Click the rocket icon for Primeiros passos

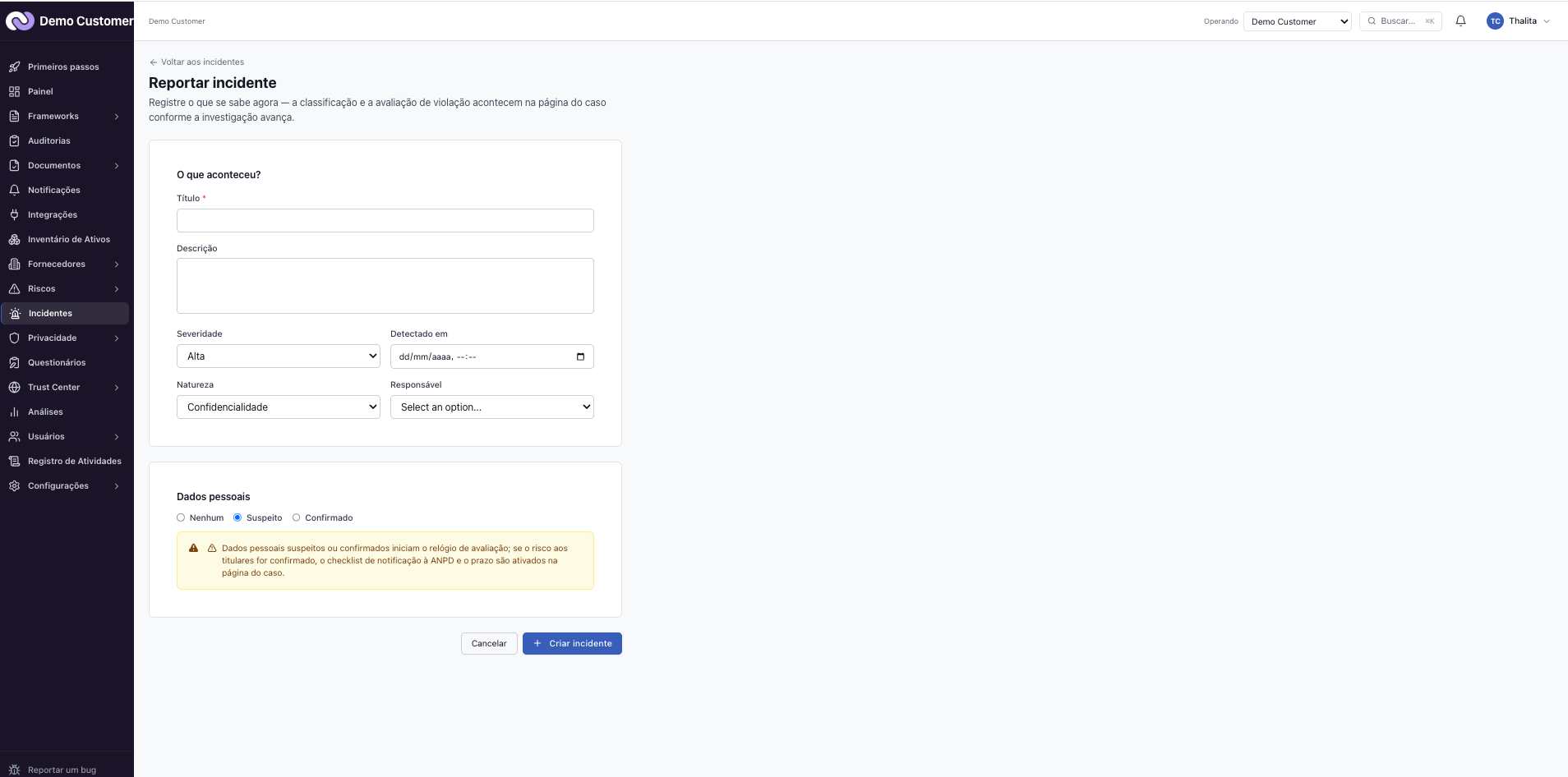click(x=14, y=67)
